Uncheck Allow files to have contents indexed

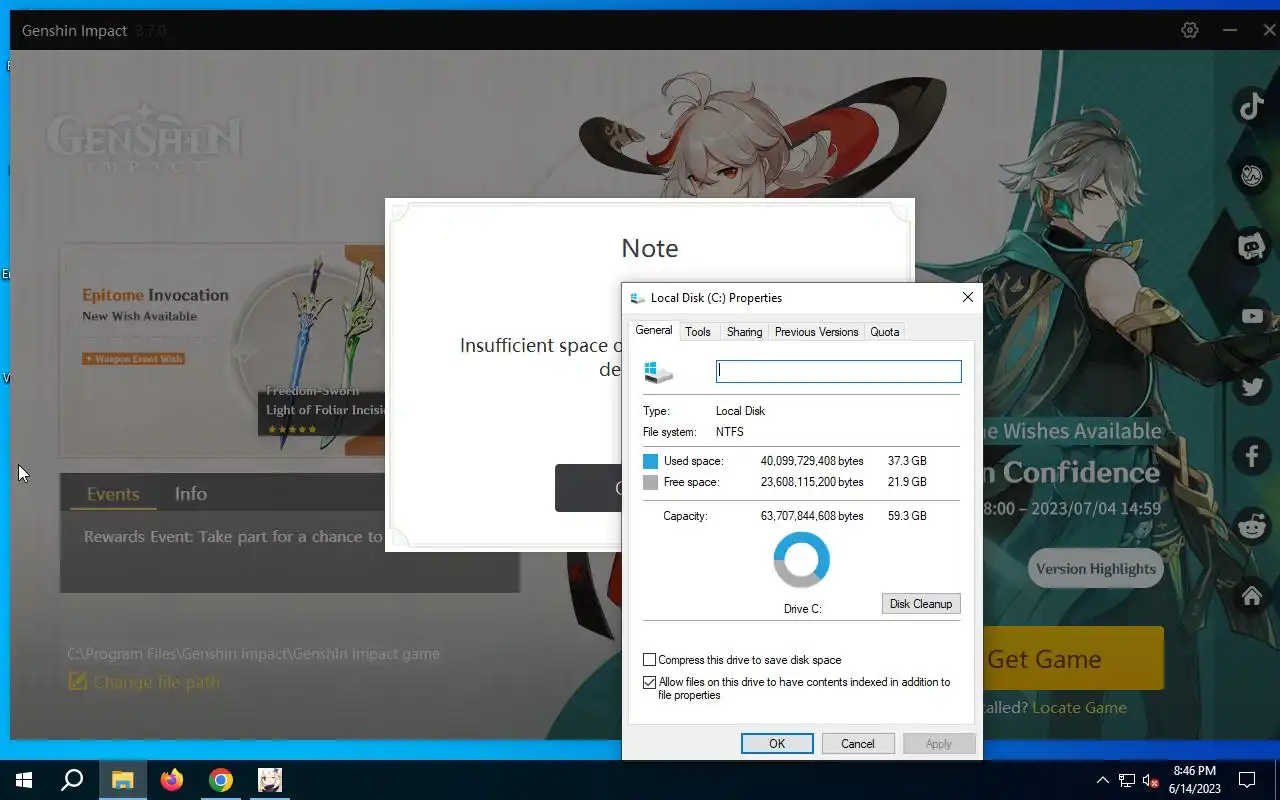point(649,682)
